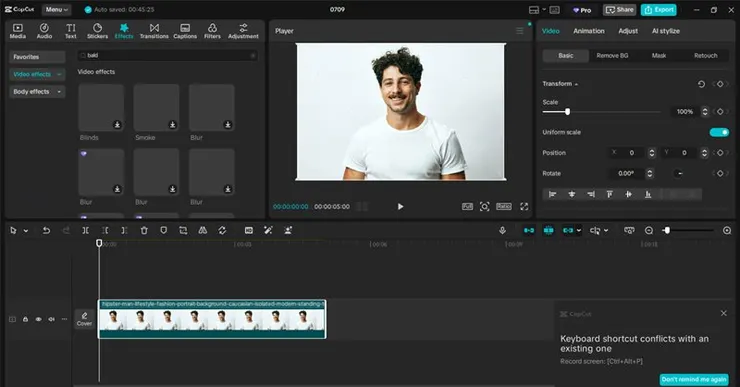Open the Captions panel
Screen dimensions: 740x387
[x=185, y=31]
